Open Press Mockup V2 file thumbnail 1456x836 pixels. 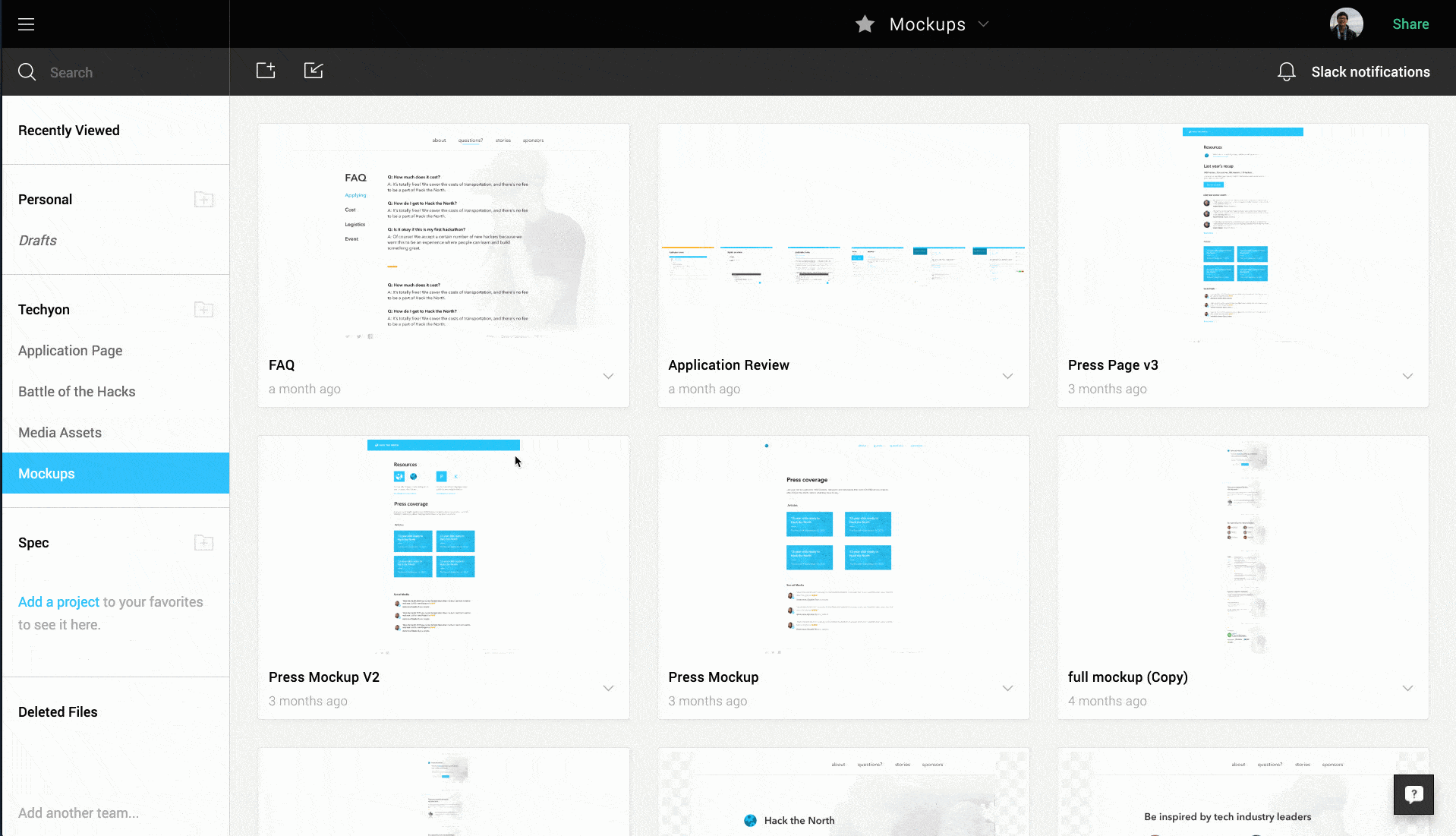443,547
